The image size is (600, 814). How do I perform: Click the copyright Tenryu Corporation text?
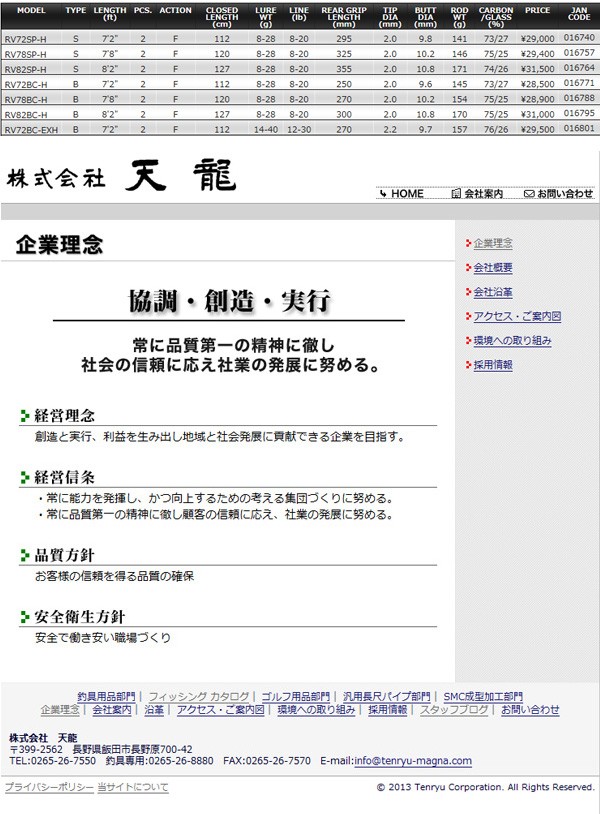(x=485, y=787)
